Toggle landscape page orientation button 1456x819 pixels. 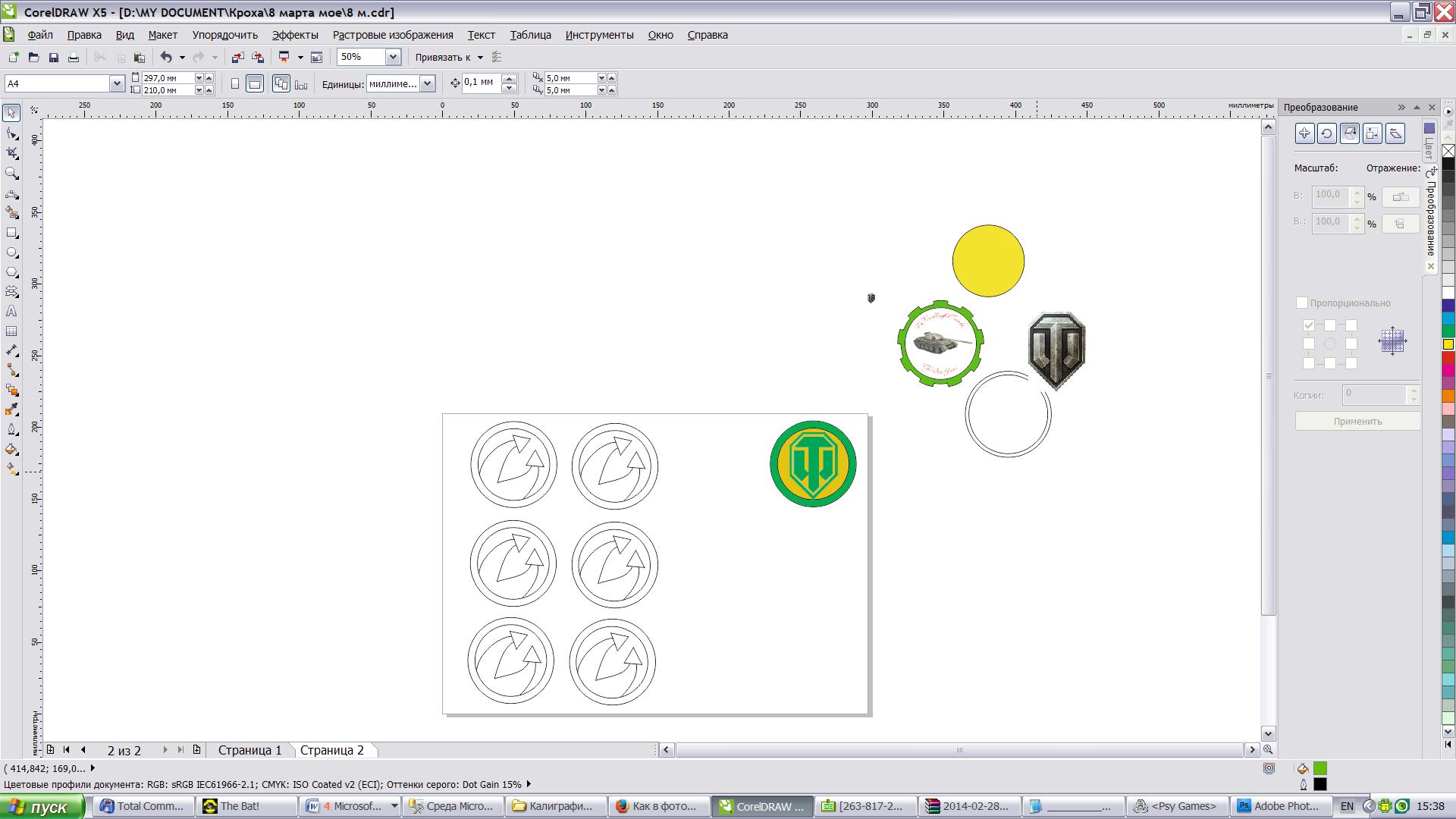pos(255,83)
